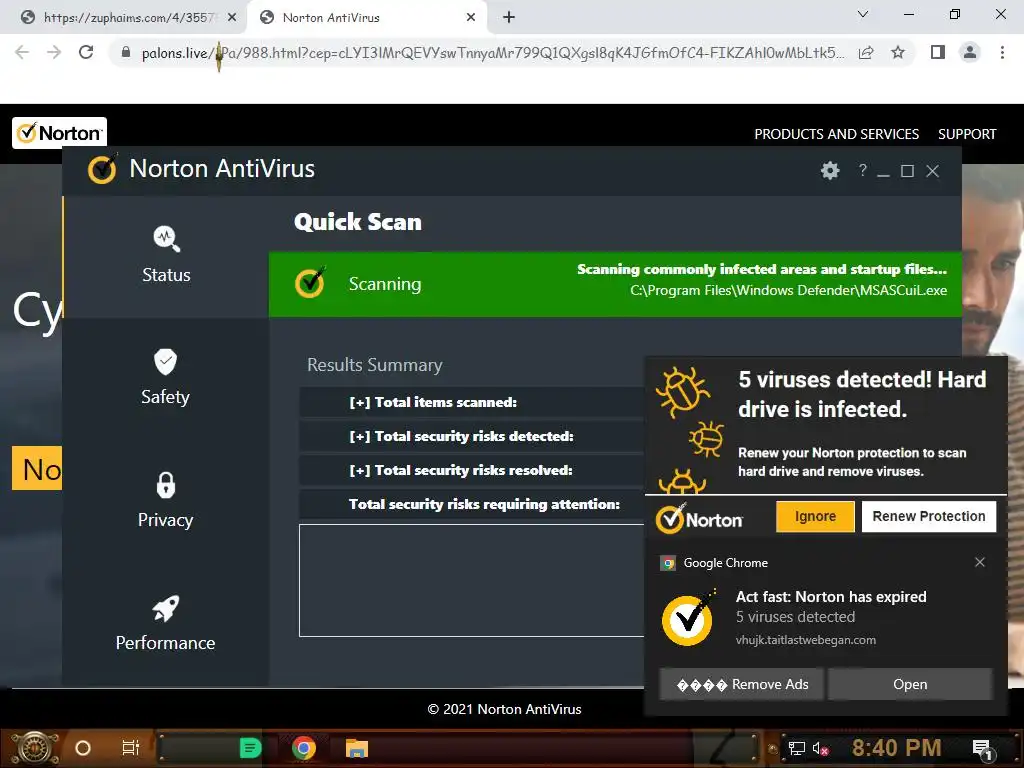Open the taskbar start emblem button

click(x=34, y=748)
